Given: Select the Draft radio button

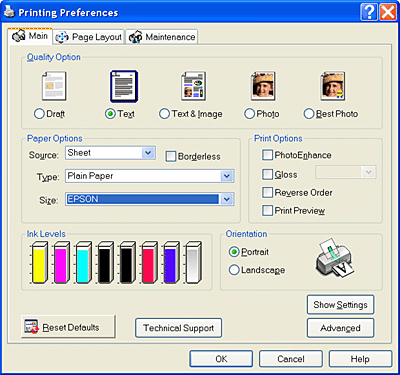Looking at the screenshot, I should [x=39, y=114].
